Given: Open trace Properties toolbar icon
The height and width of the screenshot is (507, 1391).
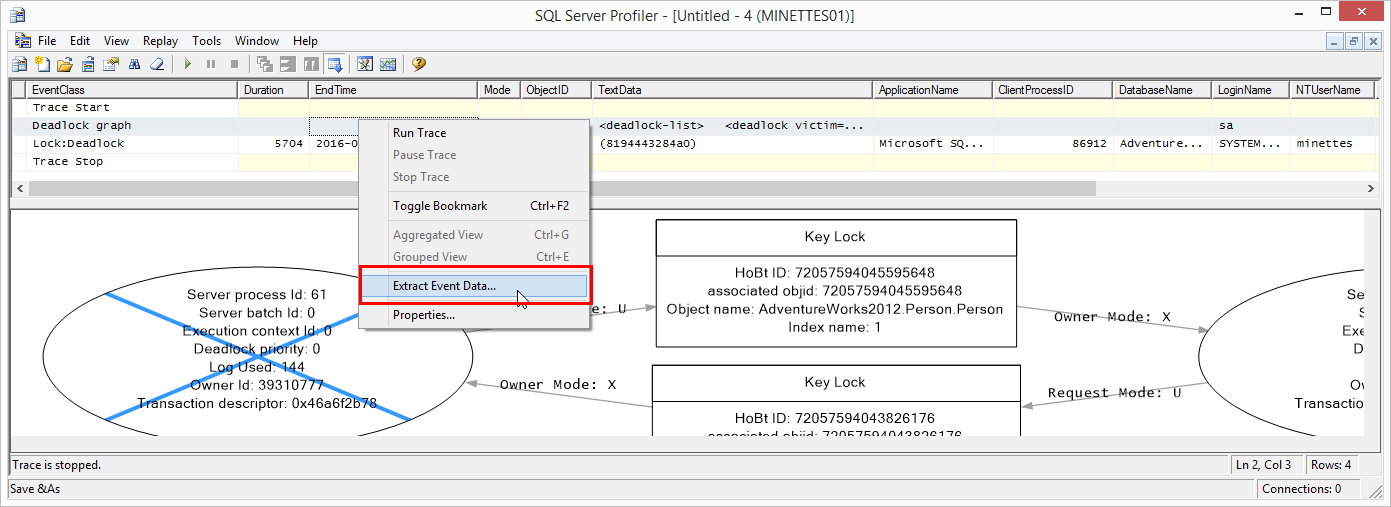Looking at the screenshot, I should pos(111,64).
